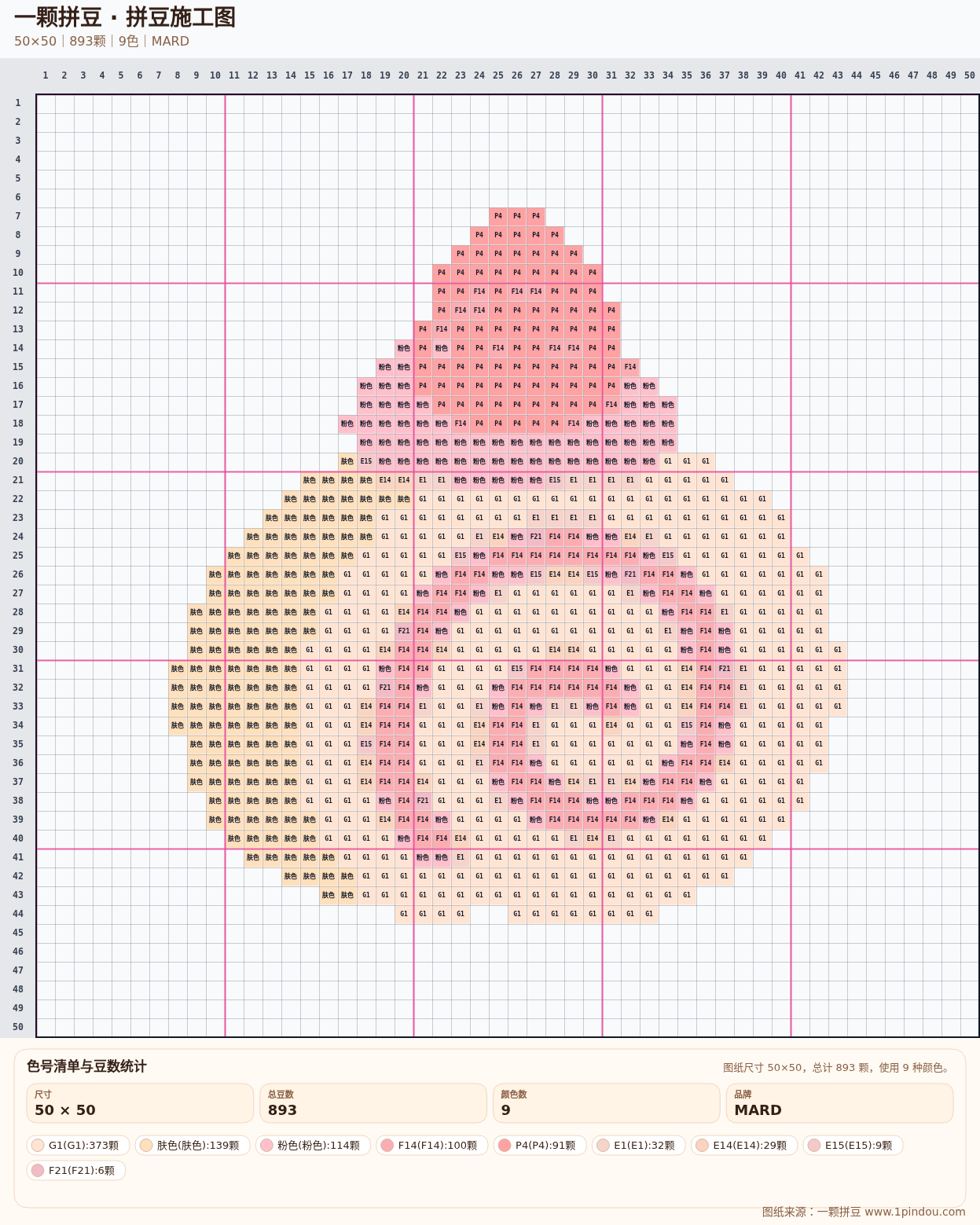
Task: Open the www.1pindou.com source link
Action: pyautogui.click(x=915, y=1212)
